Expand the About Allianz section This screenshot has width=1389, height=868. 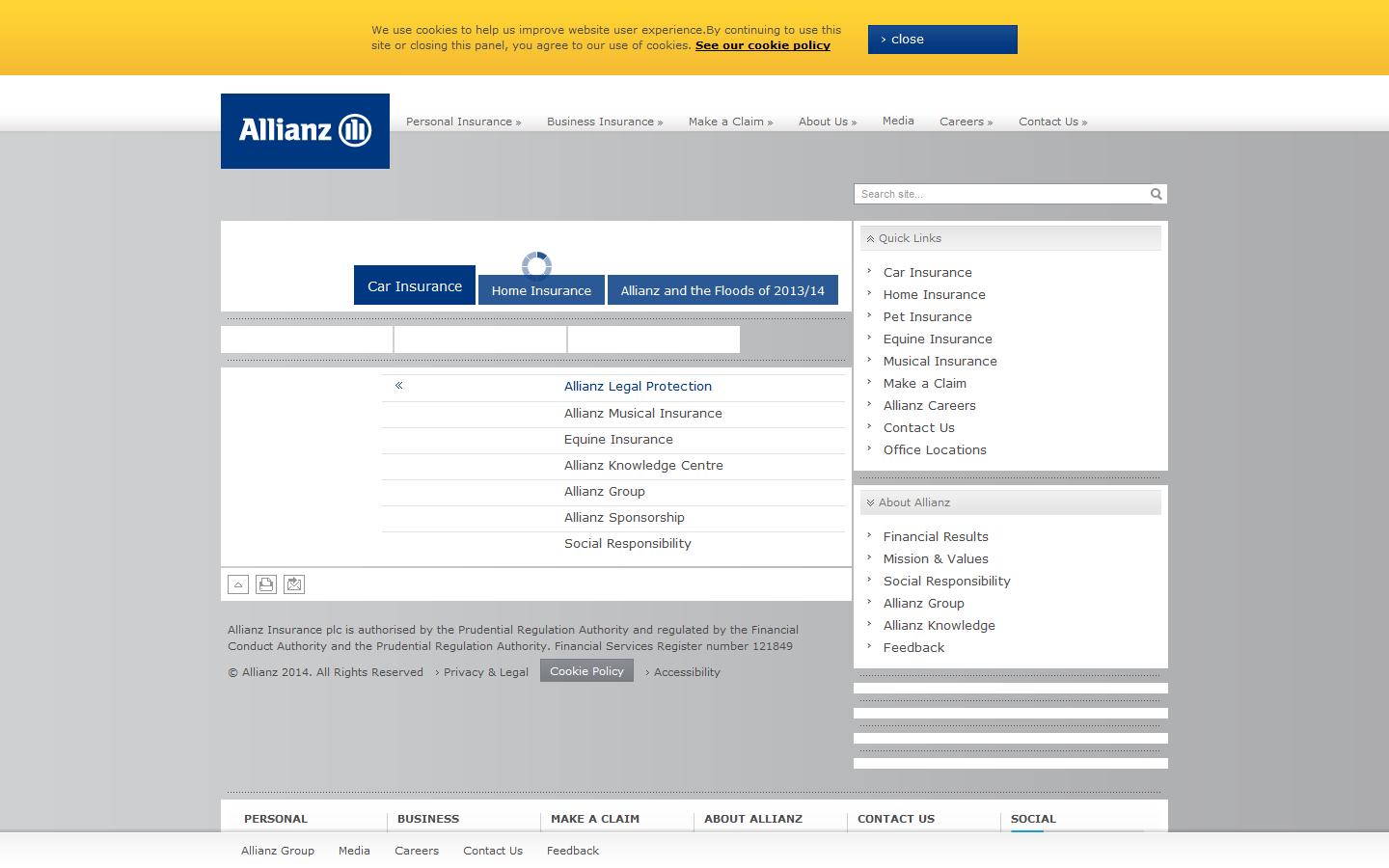(871, 502)
